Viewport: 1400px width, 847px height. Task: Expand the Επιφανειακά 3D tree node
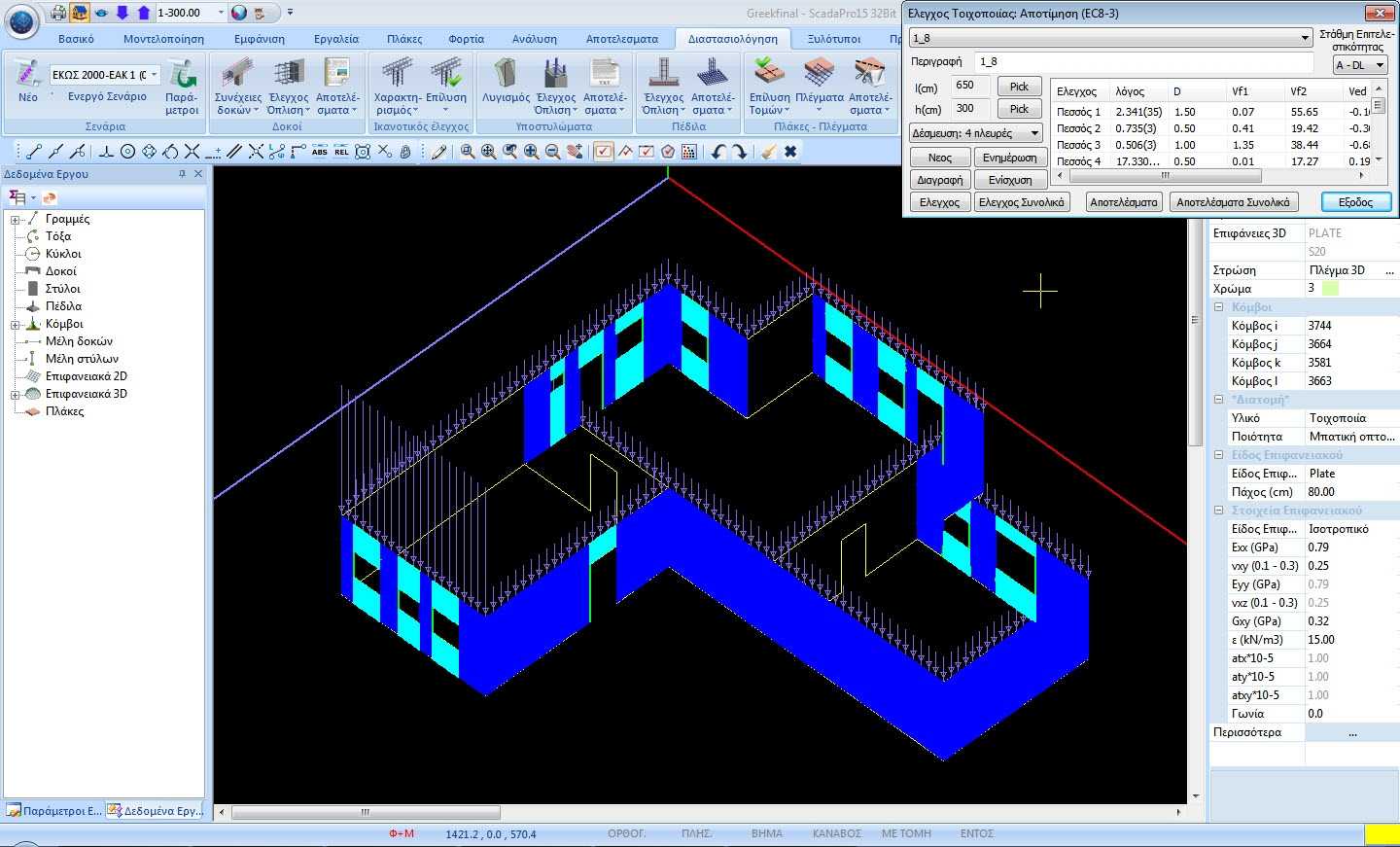pos(16,394)
